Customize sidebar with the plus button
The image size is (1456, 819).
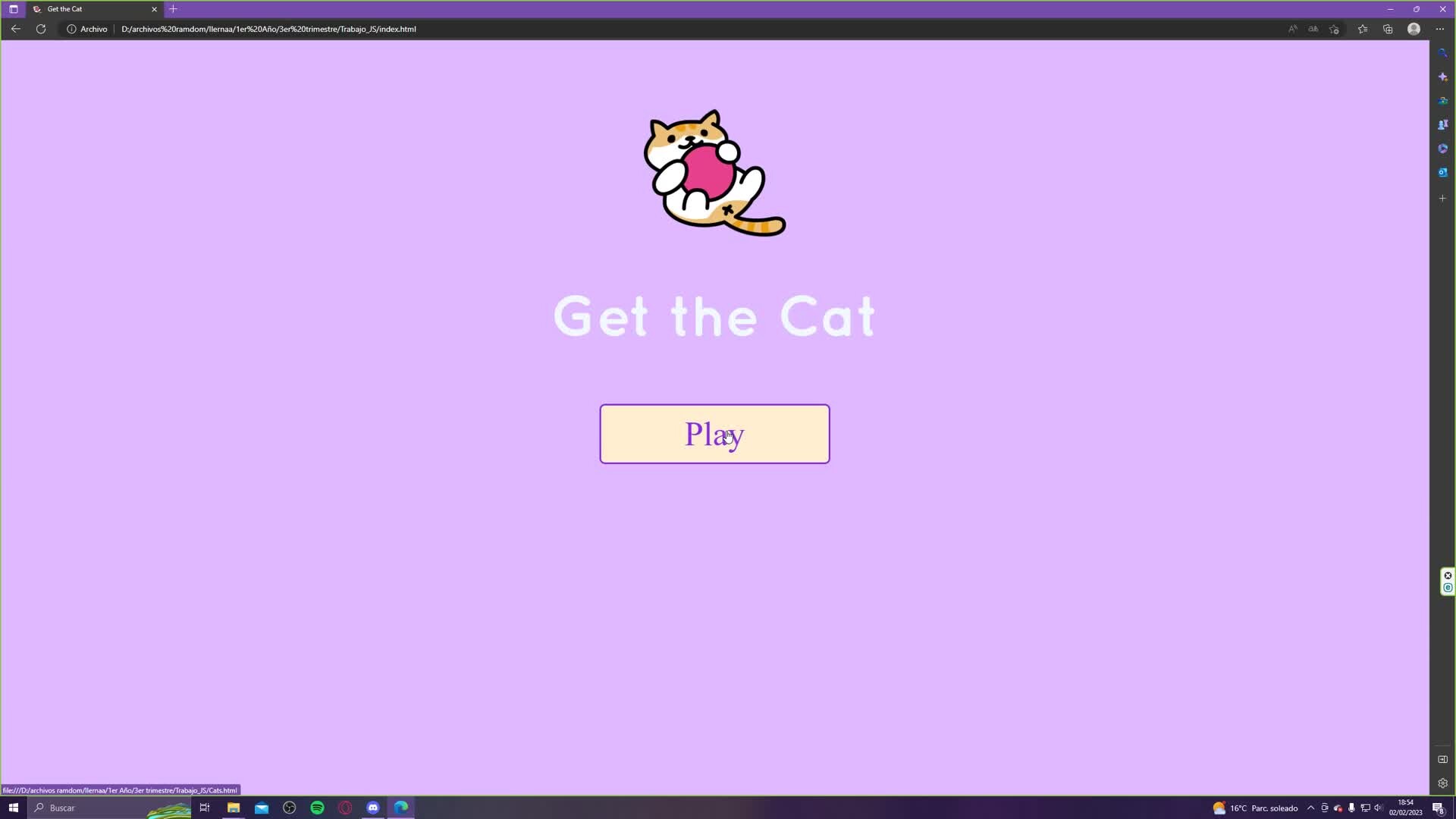(1442, 198)
